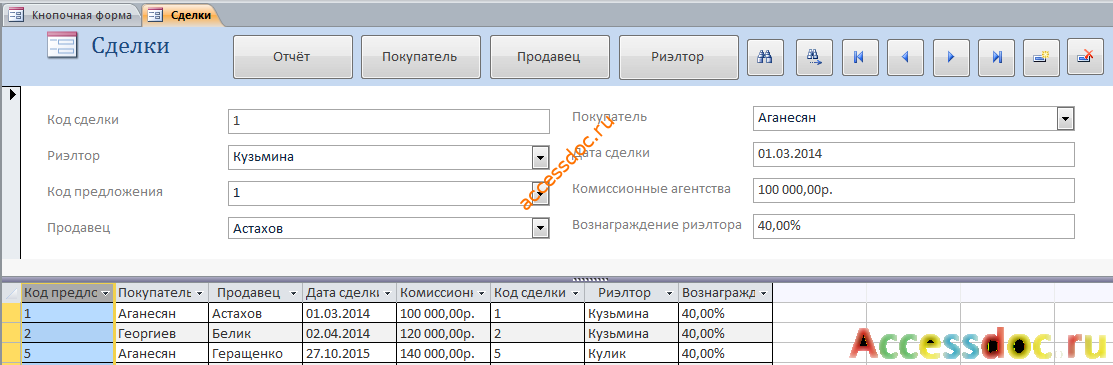
Task: Click the Астахов cell in the datasheet
Action: (x=256, y=313)
